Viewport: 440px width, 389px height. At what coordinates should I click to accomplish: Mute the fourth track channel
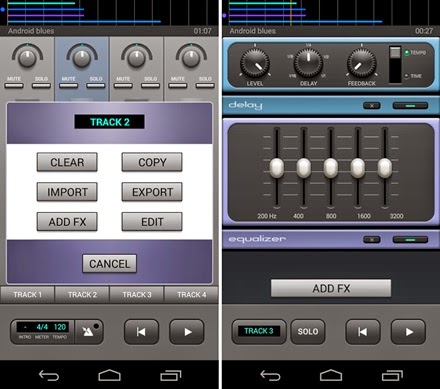178,85
